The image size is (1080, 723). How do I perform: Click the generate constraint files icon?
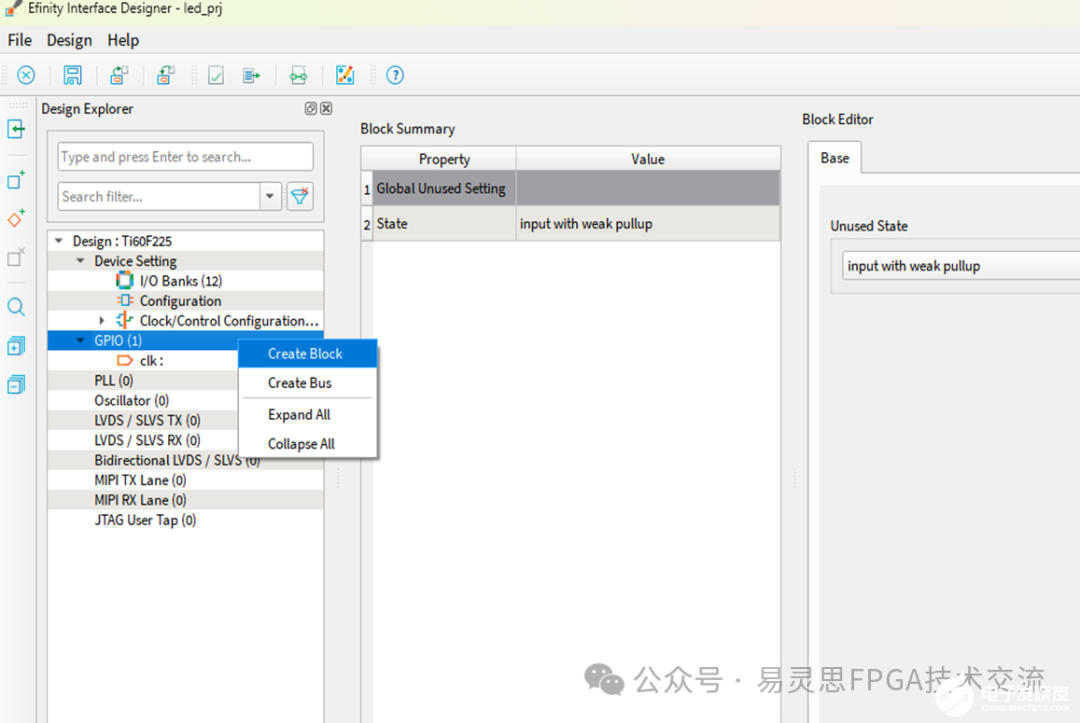tap(251, 75)
